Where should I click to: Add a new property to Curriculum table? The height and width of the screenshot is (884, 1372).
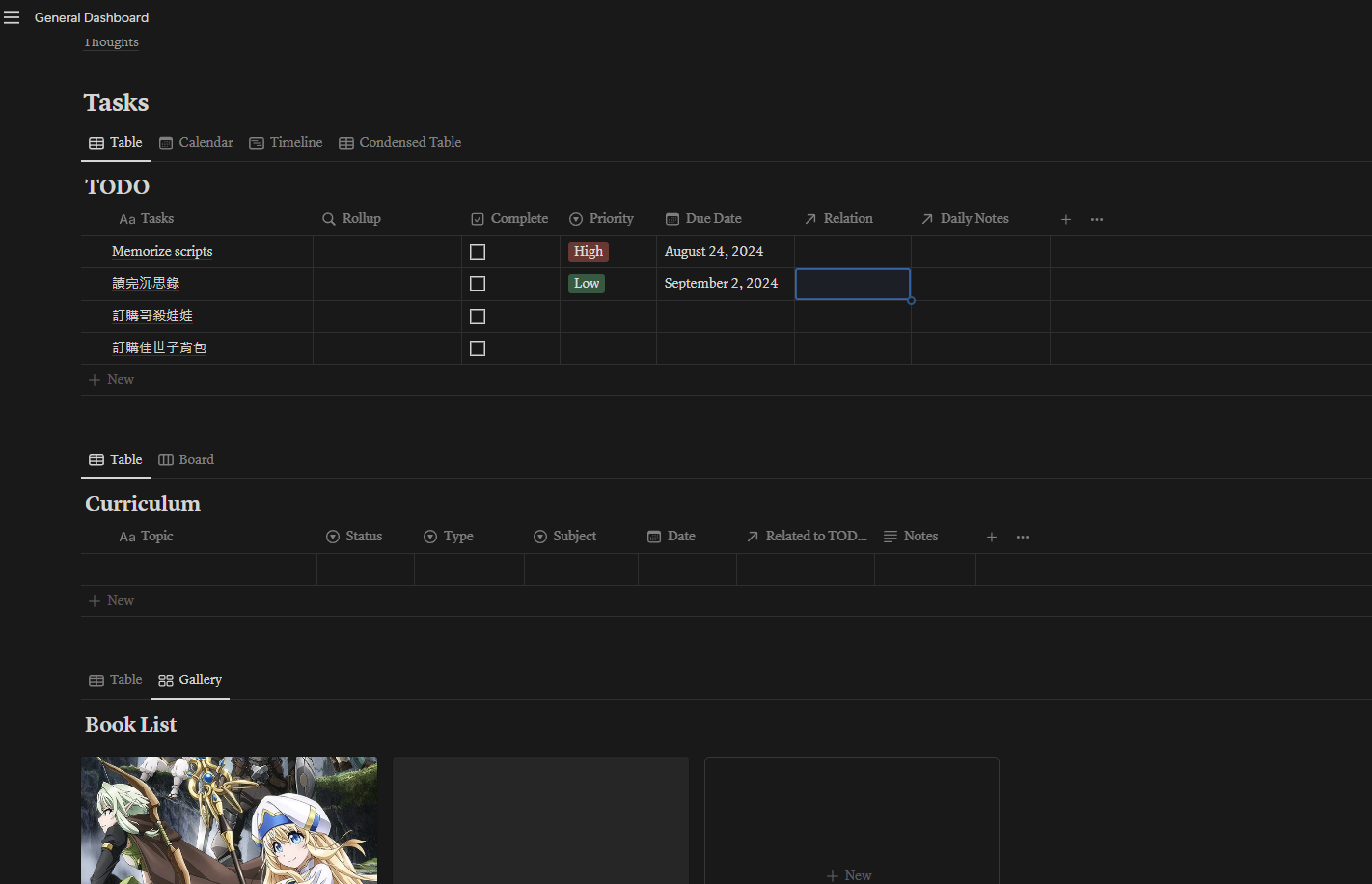click(992, 537)
